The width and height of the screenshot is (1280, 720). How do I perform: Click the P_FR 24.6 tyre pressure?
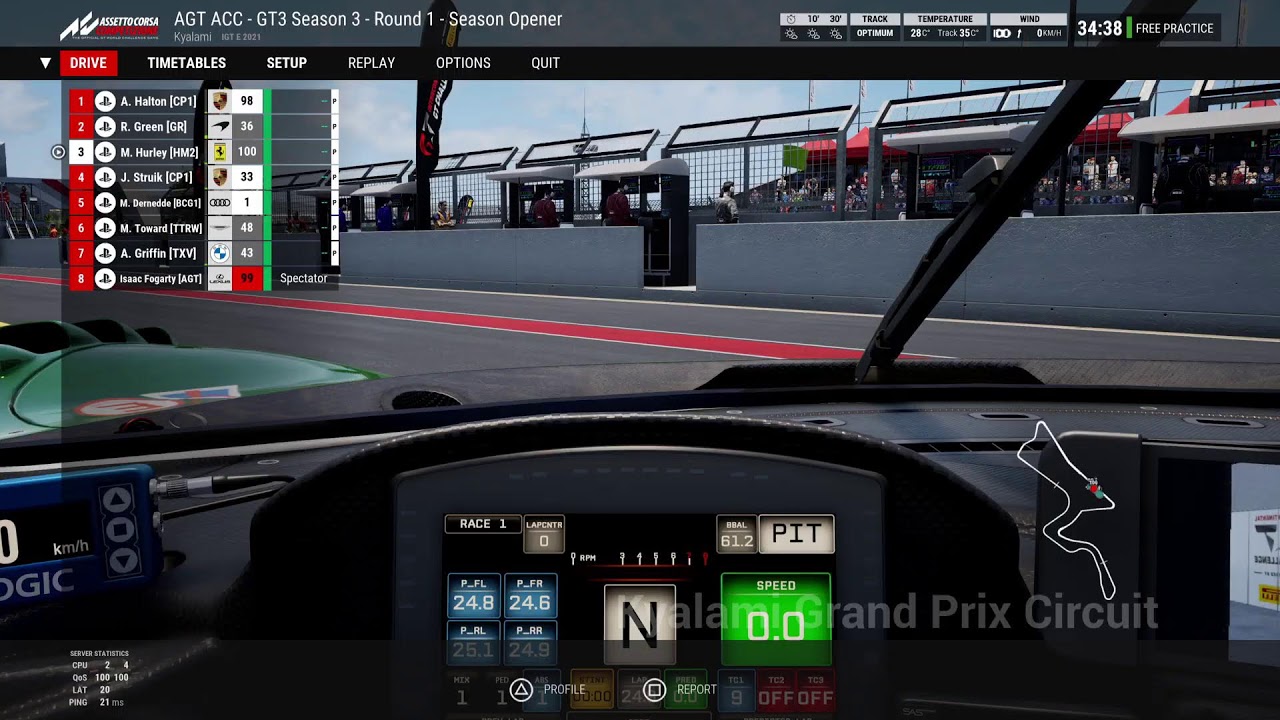coord(530,596)
